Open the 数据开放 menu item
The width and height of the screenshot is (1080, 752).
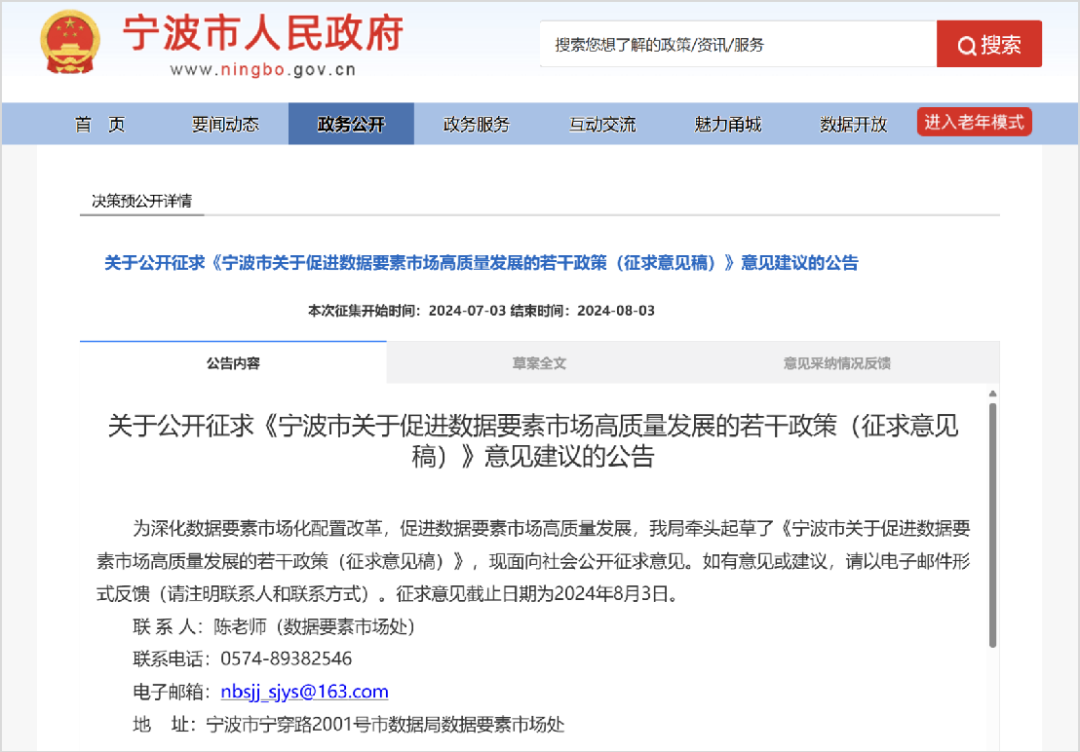[x=853, y=124]
